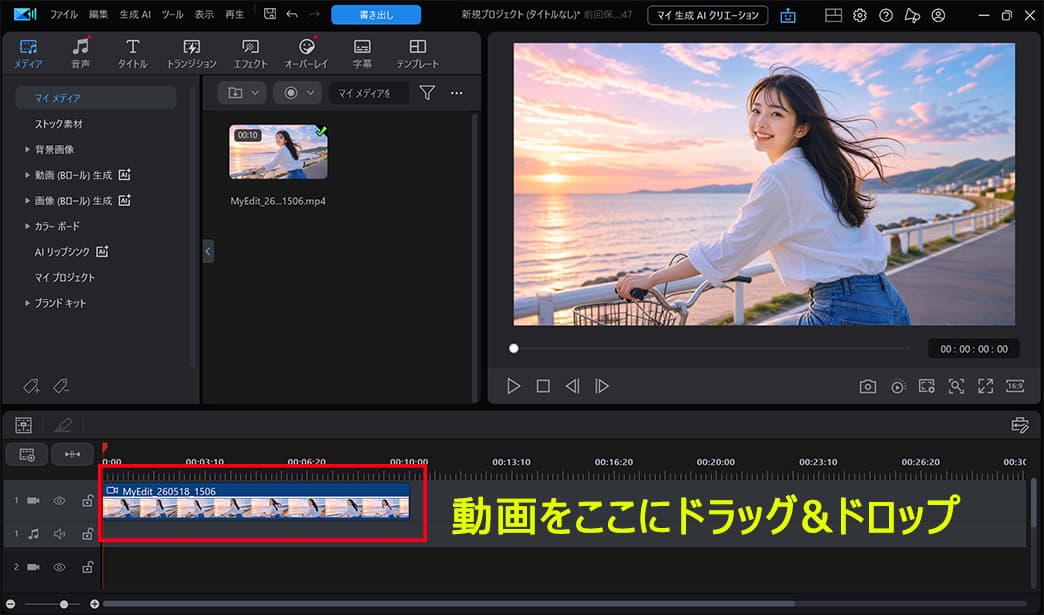Click the timeline zoom in plus button
This screenshot has width=1044, height=615.
[x=95, y=604]
